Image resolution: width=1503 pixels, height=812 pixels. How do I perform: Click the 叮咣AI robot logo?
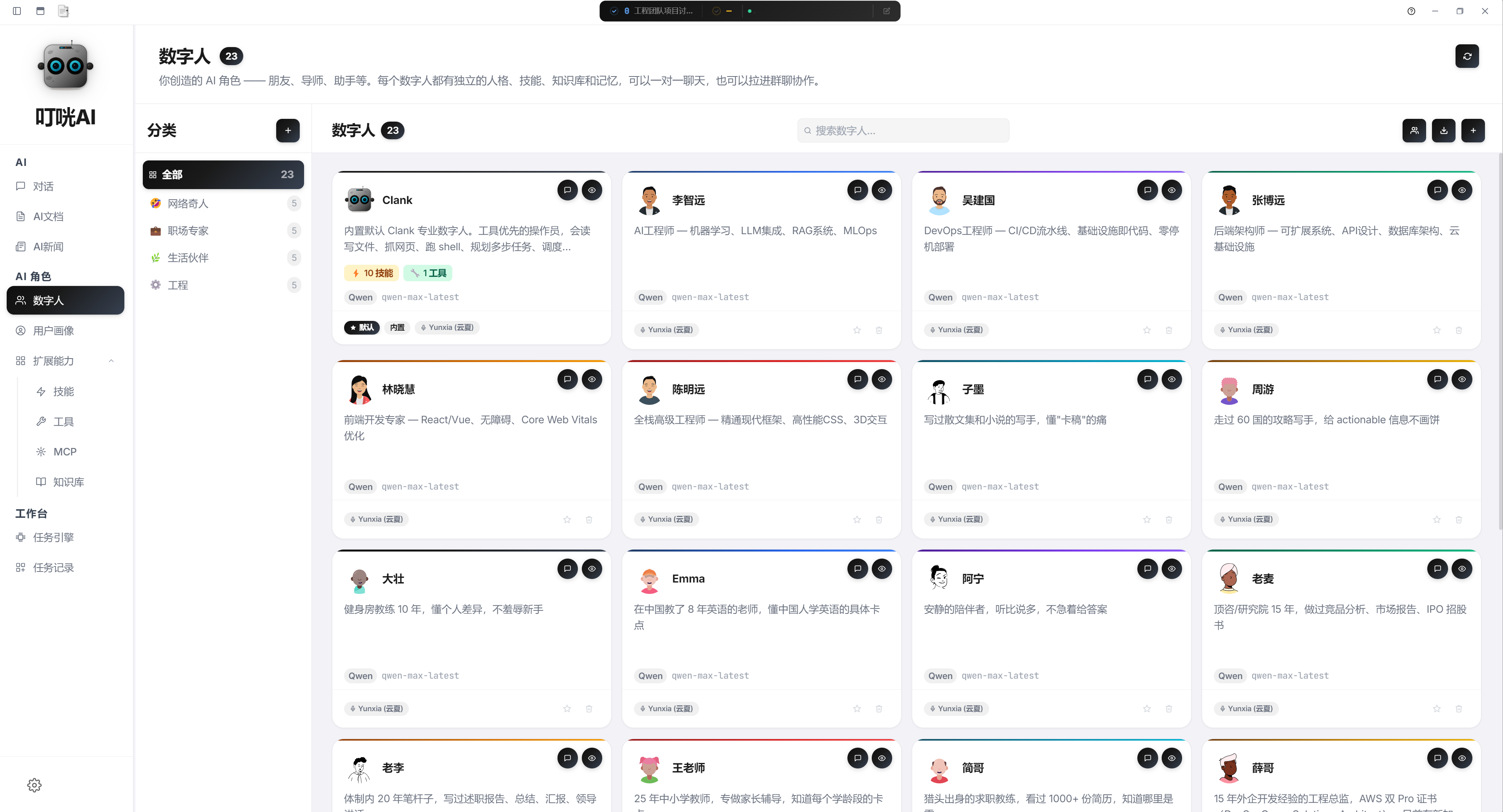coord(66,66)
